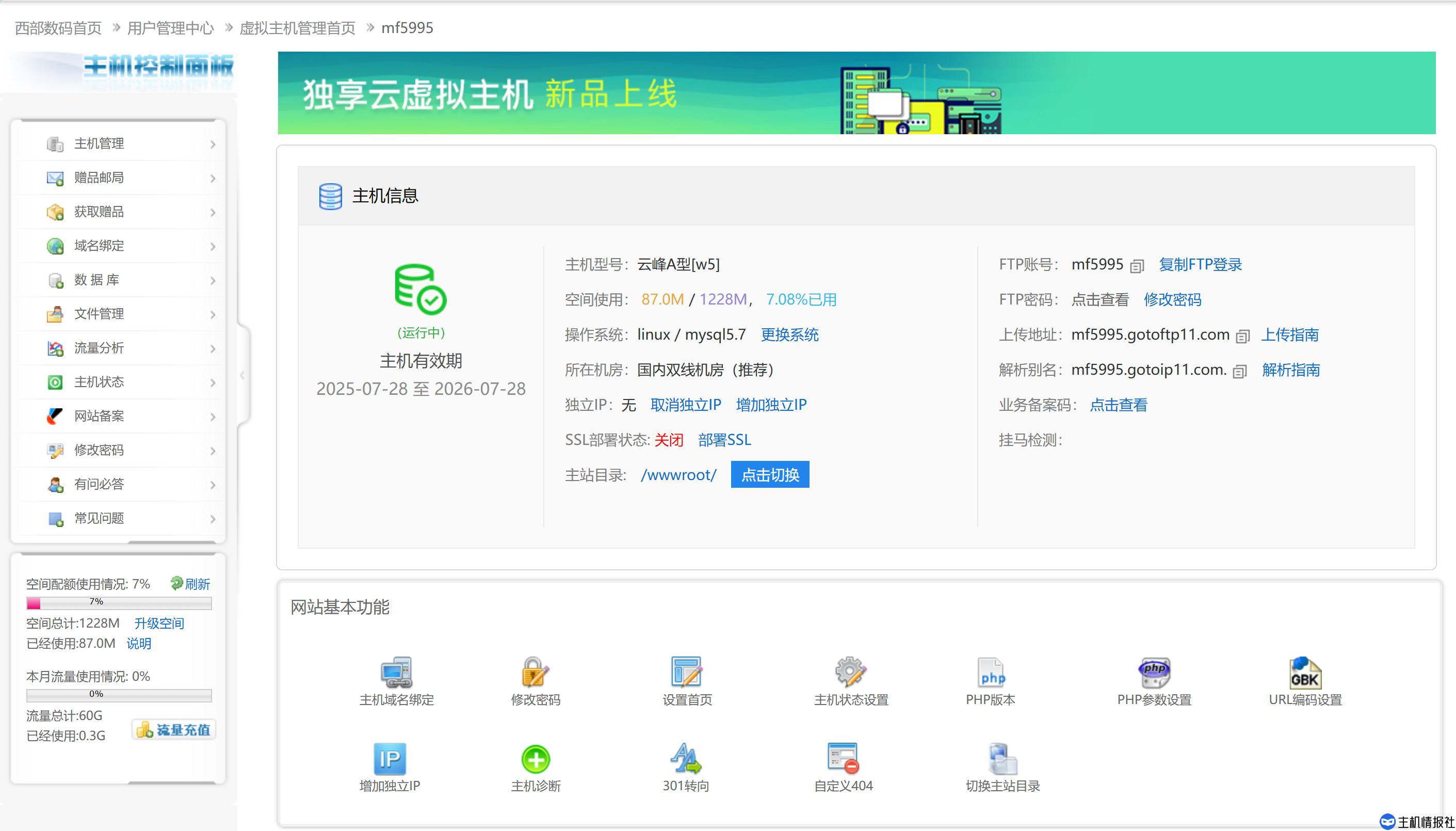Click the 部署SSL link

pyautogui.click(x=724, y=439)
